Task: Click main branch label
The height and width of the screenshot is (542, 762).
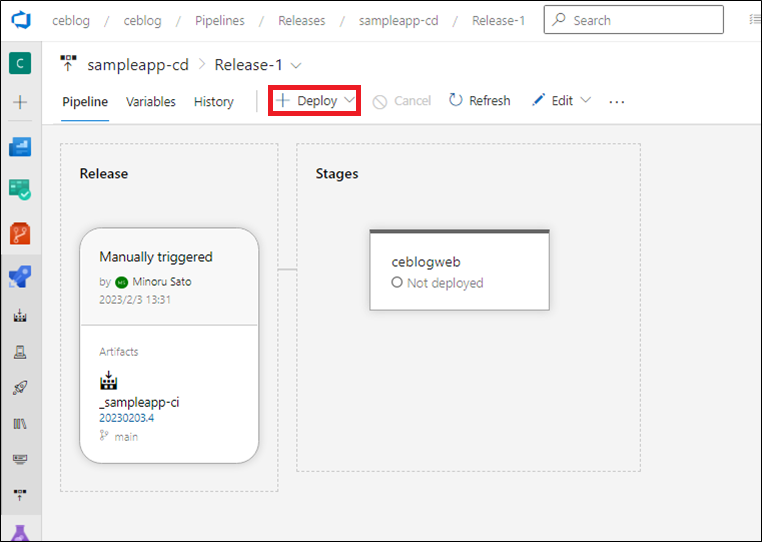Action: (x=126, y=437)
